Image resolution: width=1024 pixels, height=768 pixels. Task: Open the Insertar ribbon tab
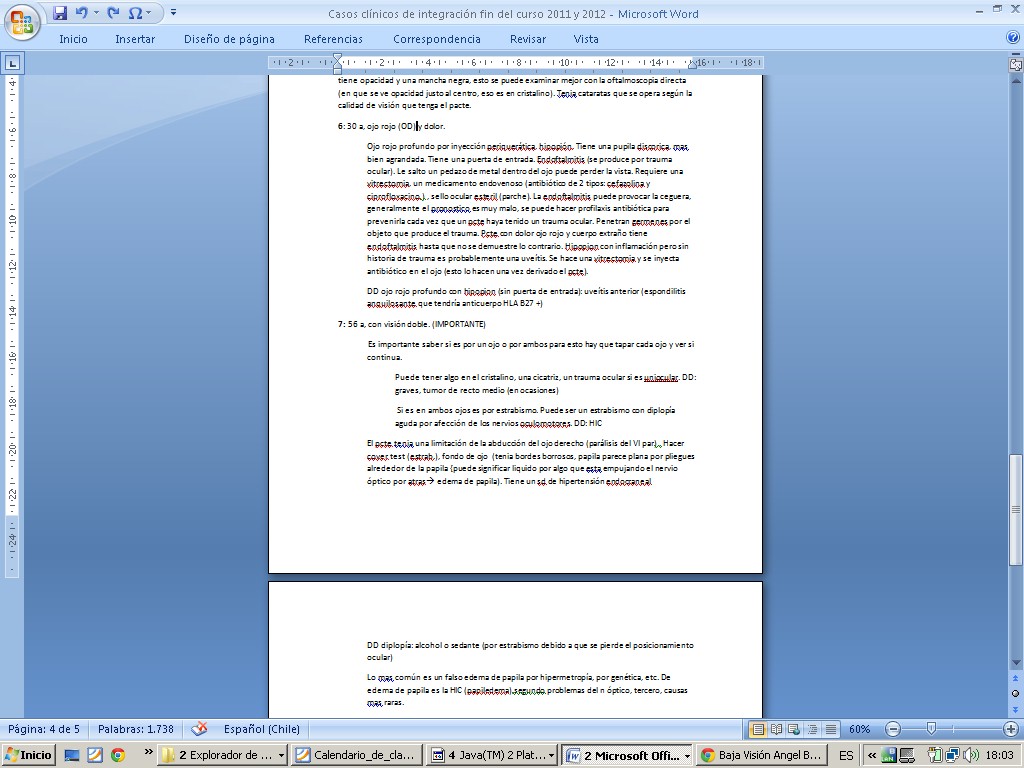[135, 39]
